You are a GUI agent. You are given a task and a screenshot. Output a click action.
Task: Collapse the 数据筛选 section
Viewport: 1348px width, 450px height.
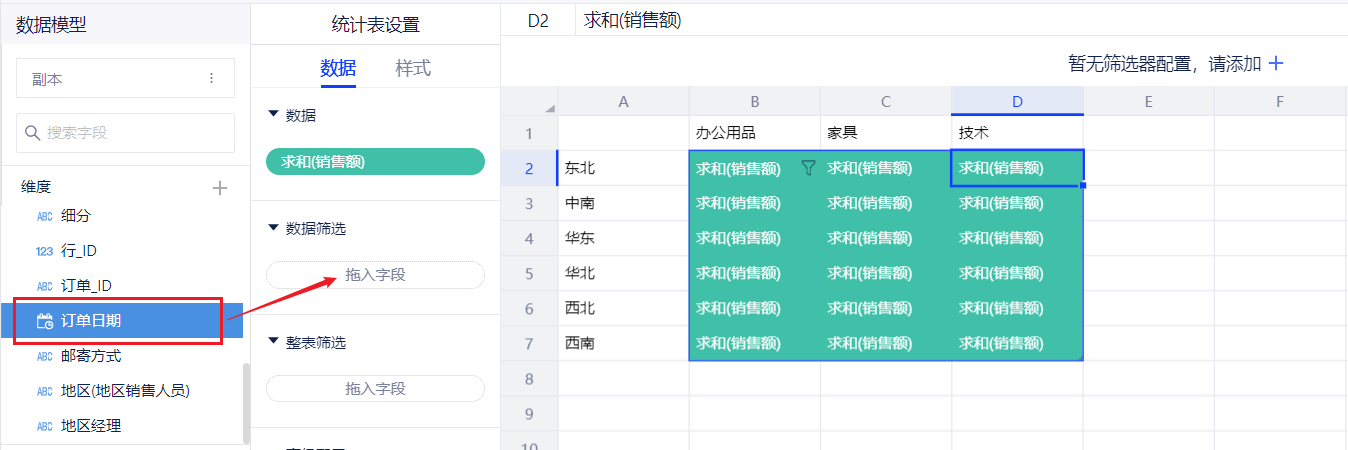tap(274, 228)
